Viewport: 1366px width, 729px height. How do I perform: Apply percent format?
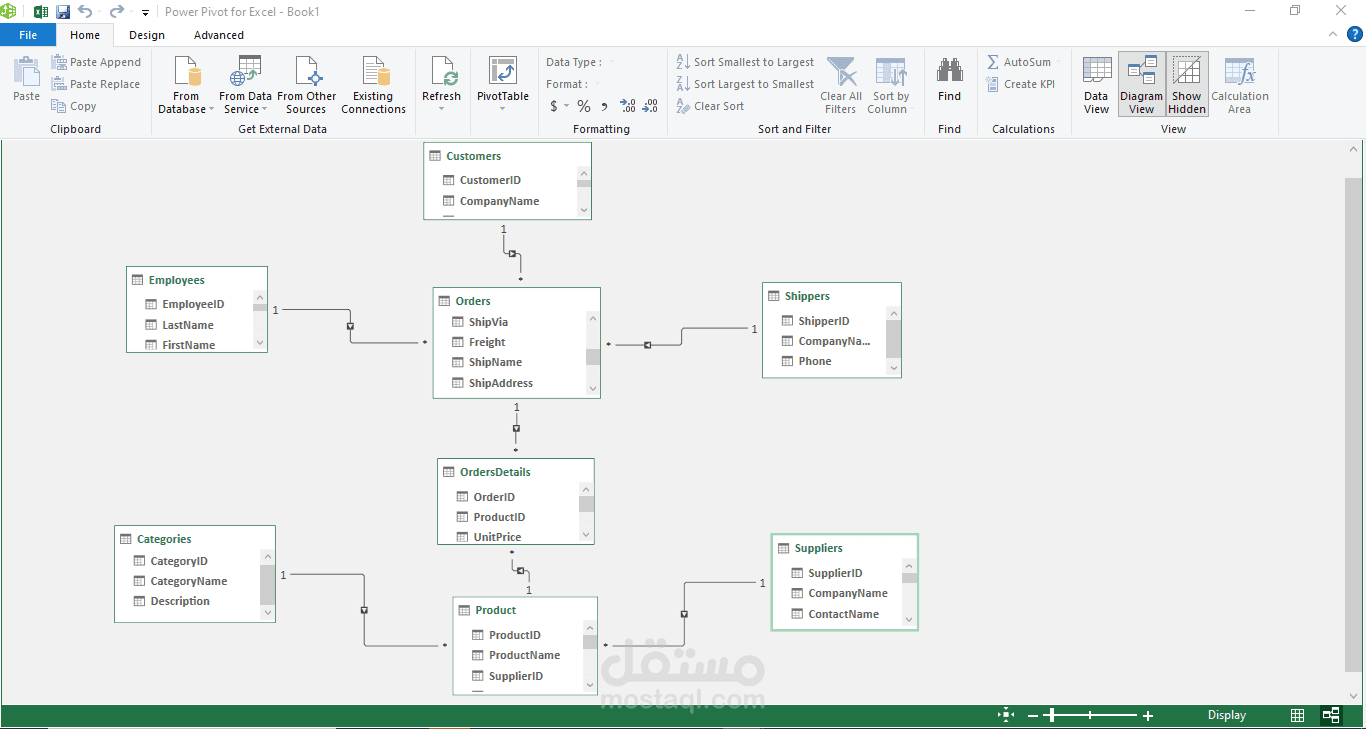point(584,106)
